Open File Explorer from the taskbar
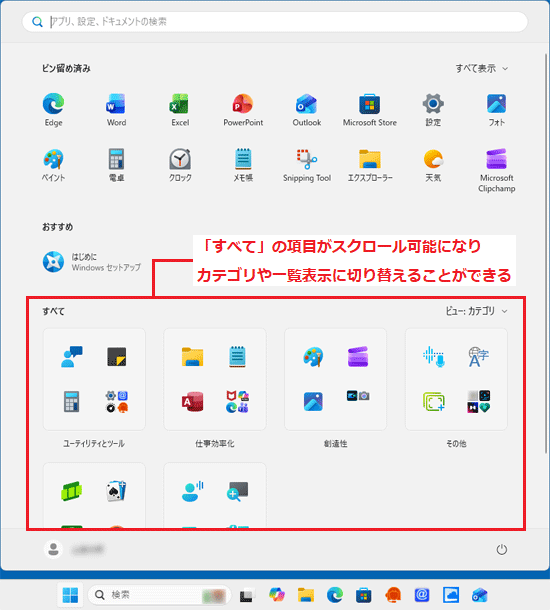The width and height of the screenshot is (550, 610). click(306, 594)
